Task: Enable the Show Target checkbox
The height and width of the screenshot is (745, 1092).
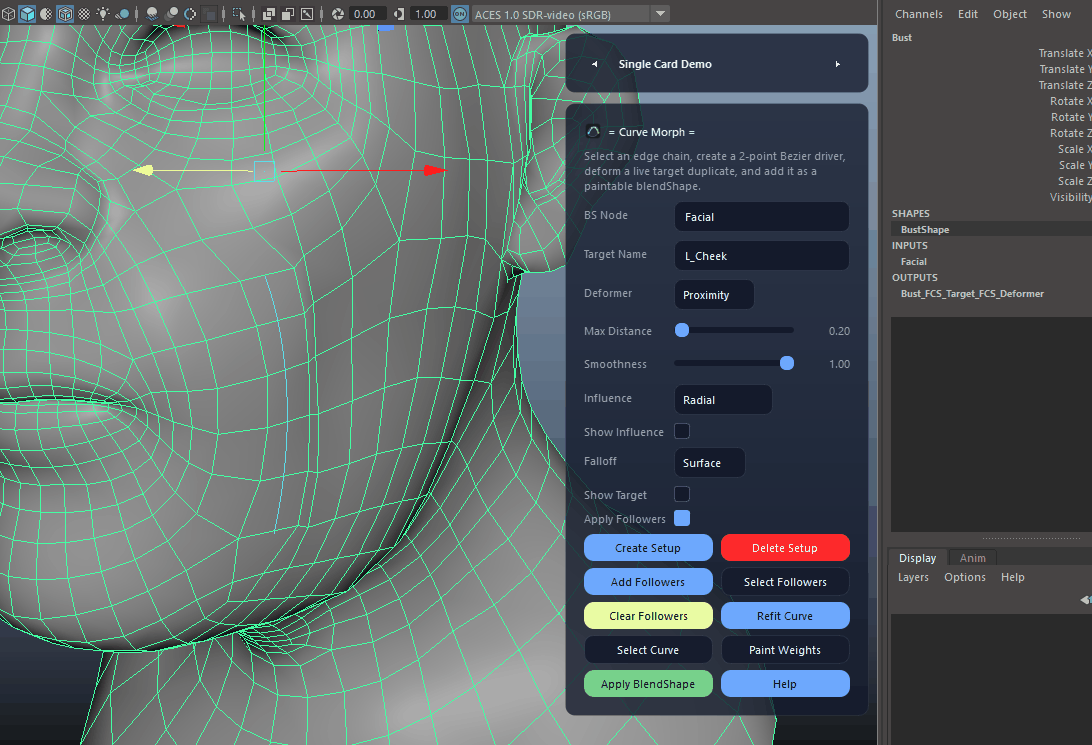Action: tap(682, 494)
